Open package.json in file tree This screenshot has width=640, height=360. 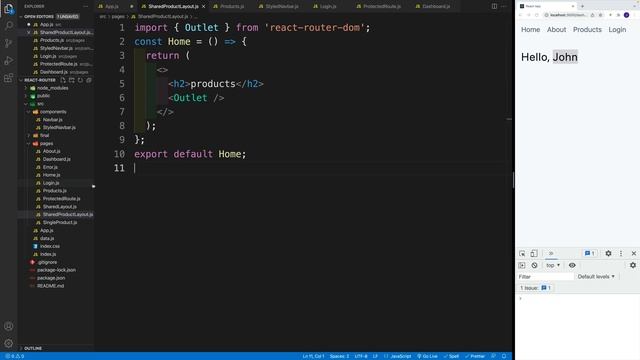(x=51, y=278)
